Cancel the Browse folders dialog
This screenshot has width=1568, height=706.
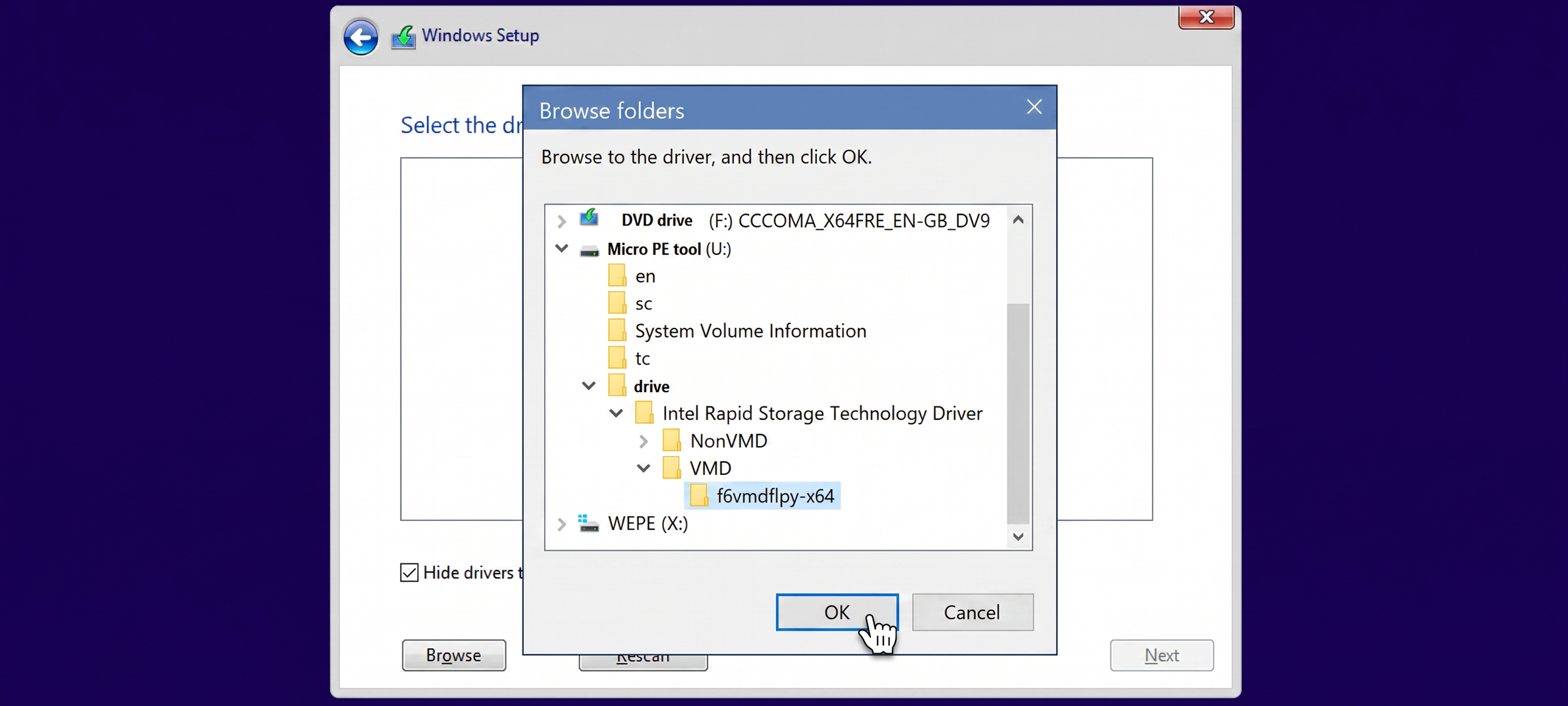tap(973, 612)
